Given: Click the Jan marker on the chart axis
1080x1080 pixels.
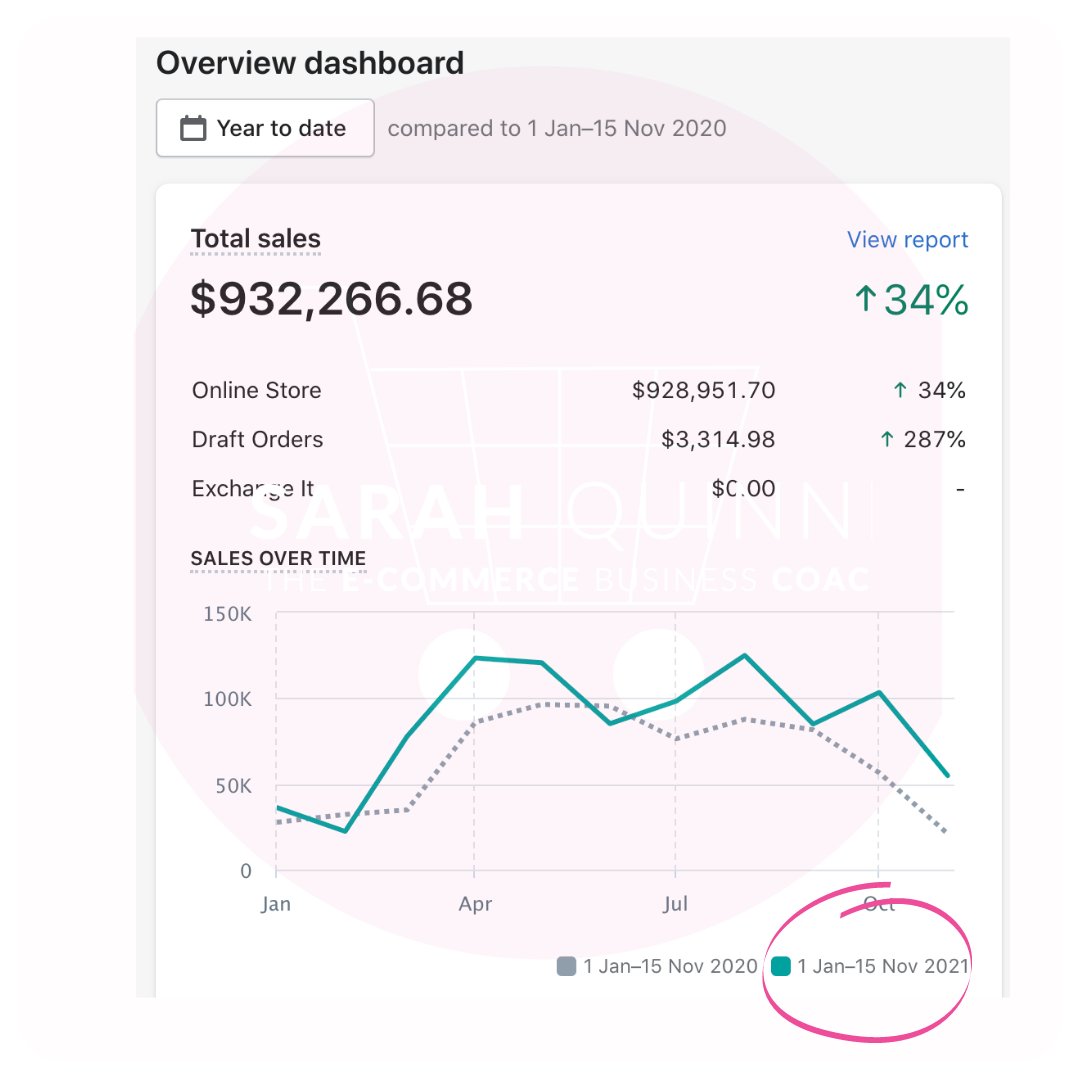Looking at the screenshot, I should (276, 904).
